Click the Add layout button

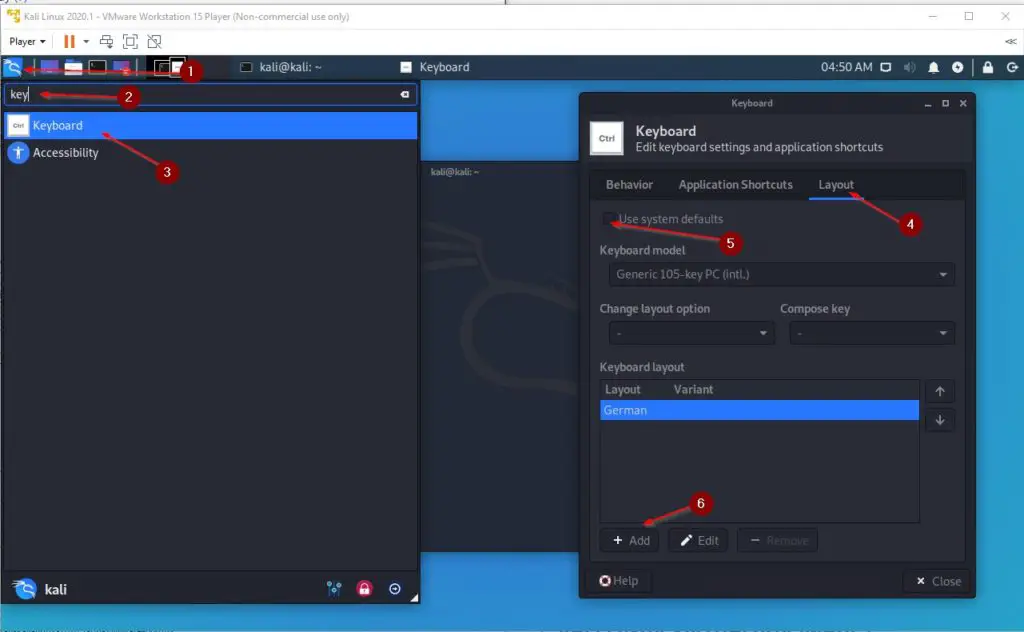pyautogui.click(x=631, y=541)
